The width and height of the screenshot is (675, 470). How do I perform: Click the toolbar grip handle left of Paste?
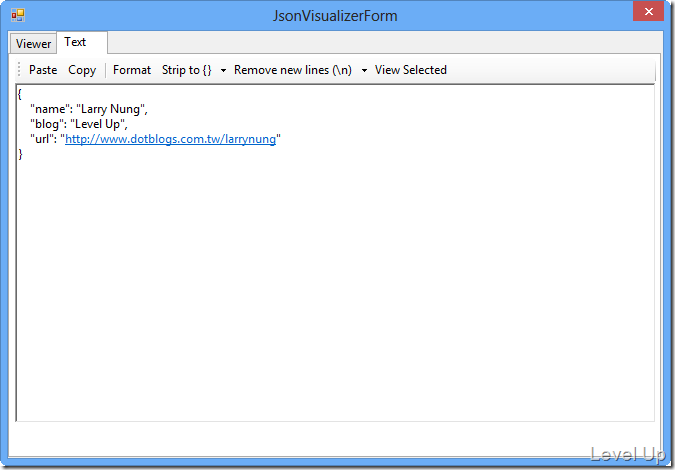(x=19, y=70)
